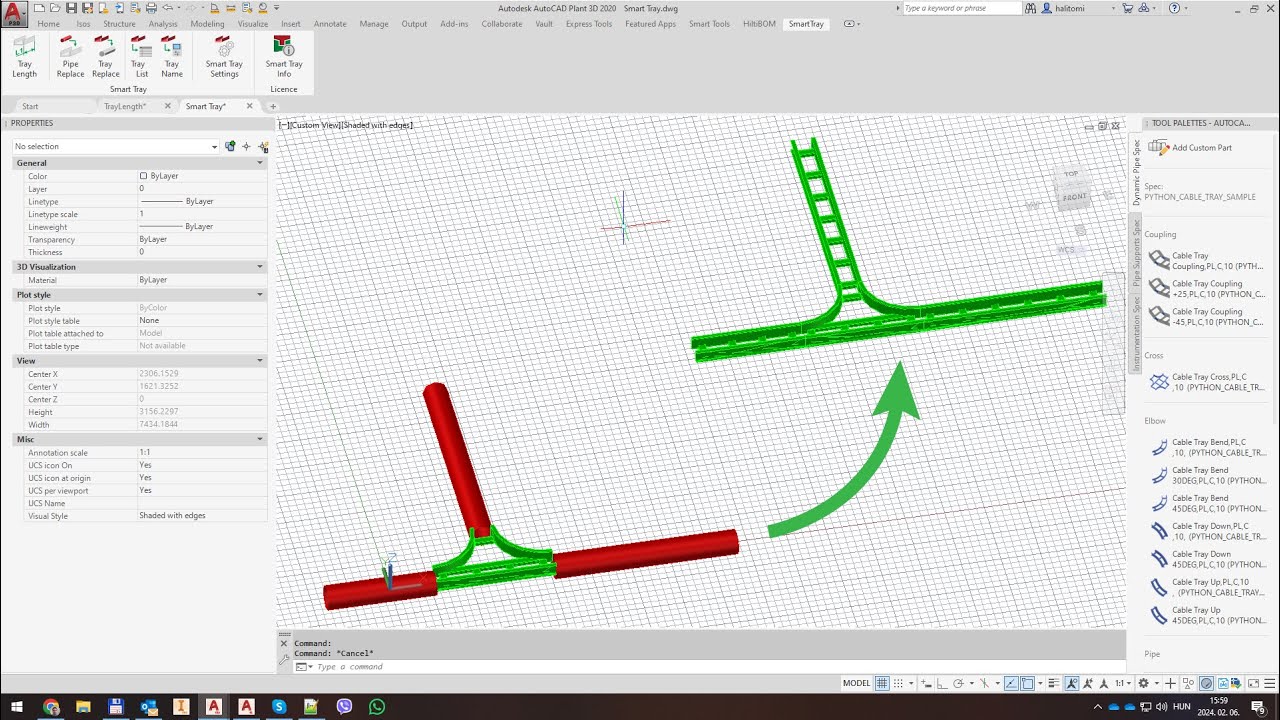Click the Shaded with edges visual style label

tap(377, 125)
